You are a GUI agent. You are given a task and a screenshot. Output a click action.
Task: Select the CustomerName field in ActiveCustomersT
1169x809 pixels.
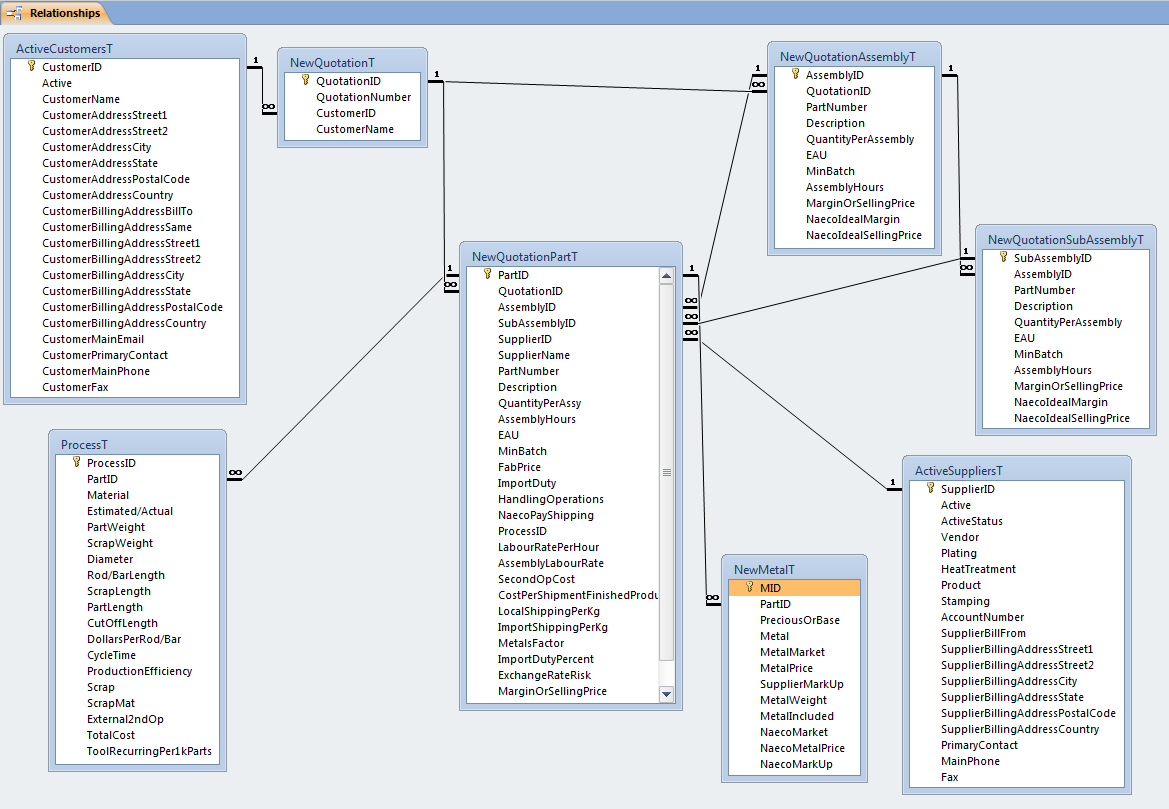point(125,99)
